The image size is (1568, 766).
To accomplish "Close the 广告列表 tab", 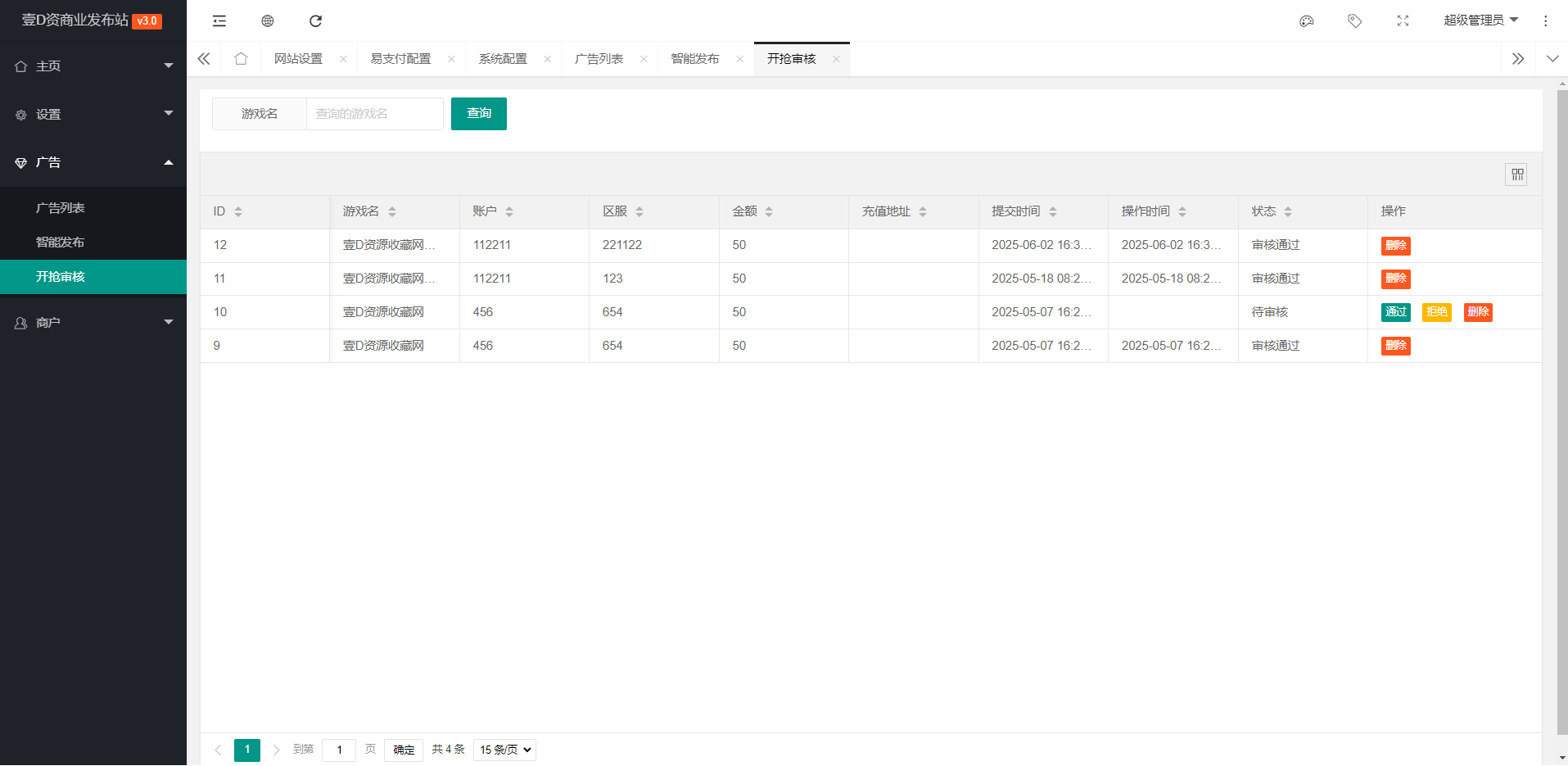I will [644, 59].
